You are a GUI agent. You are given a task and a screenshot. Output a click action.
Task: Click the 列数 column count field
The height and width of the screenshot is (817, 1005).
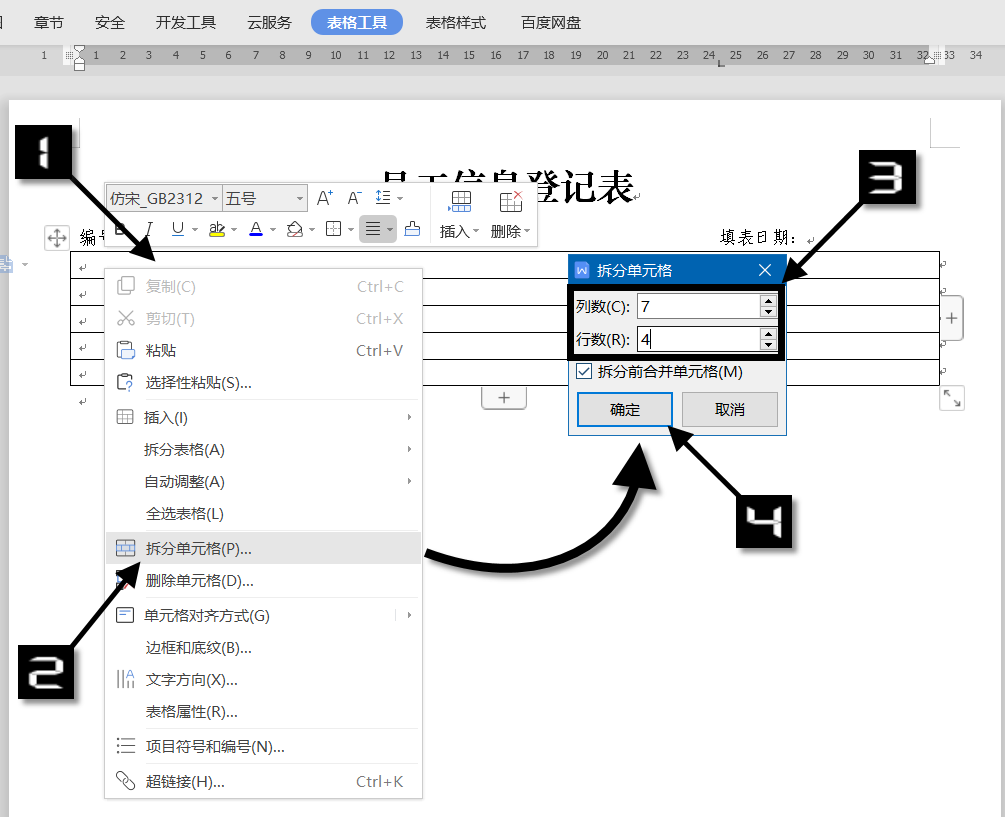(x=698, y=306)
